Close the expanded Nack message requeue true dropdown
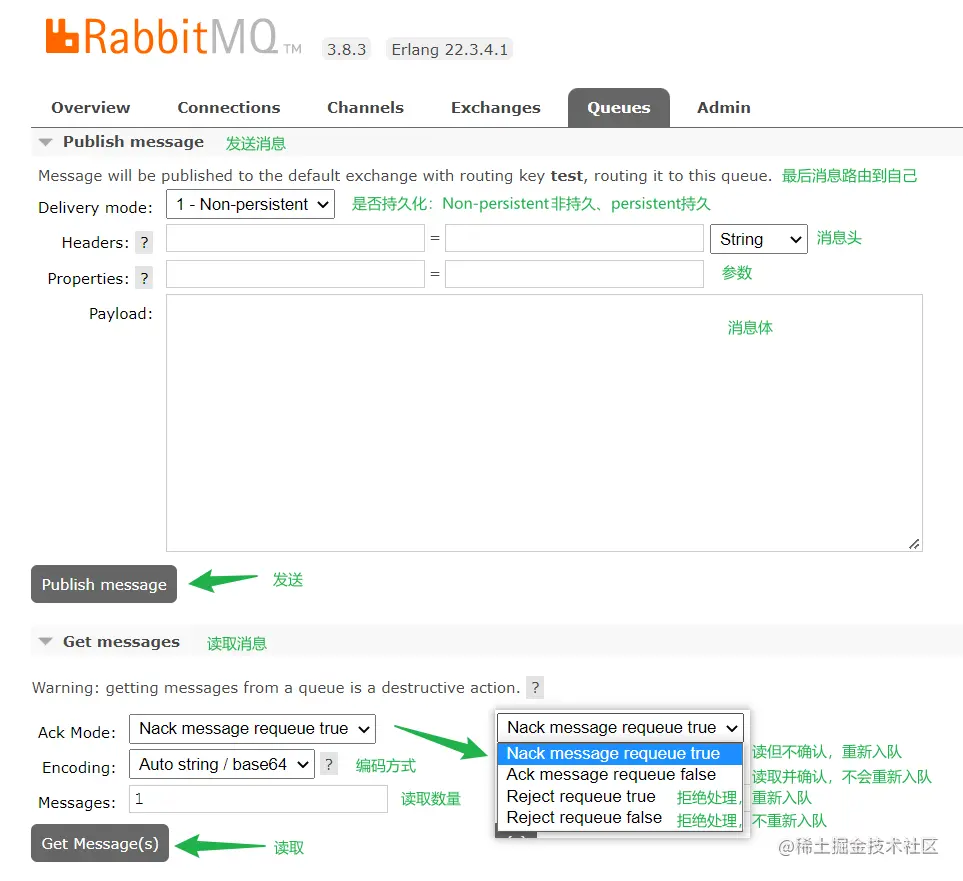The height and width of the screenshot is (881, 963). pyautogui.click(x=620, y=727)
